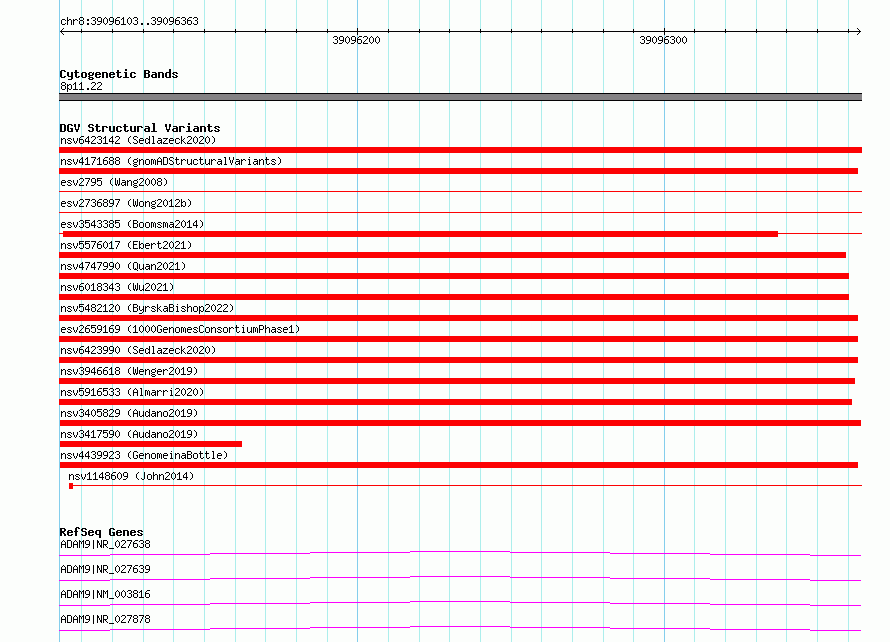Select transcript ADAM9|NR_027638

105,544
